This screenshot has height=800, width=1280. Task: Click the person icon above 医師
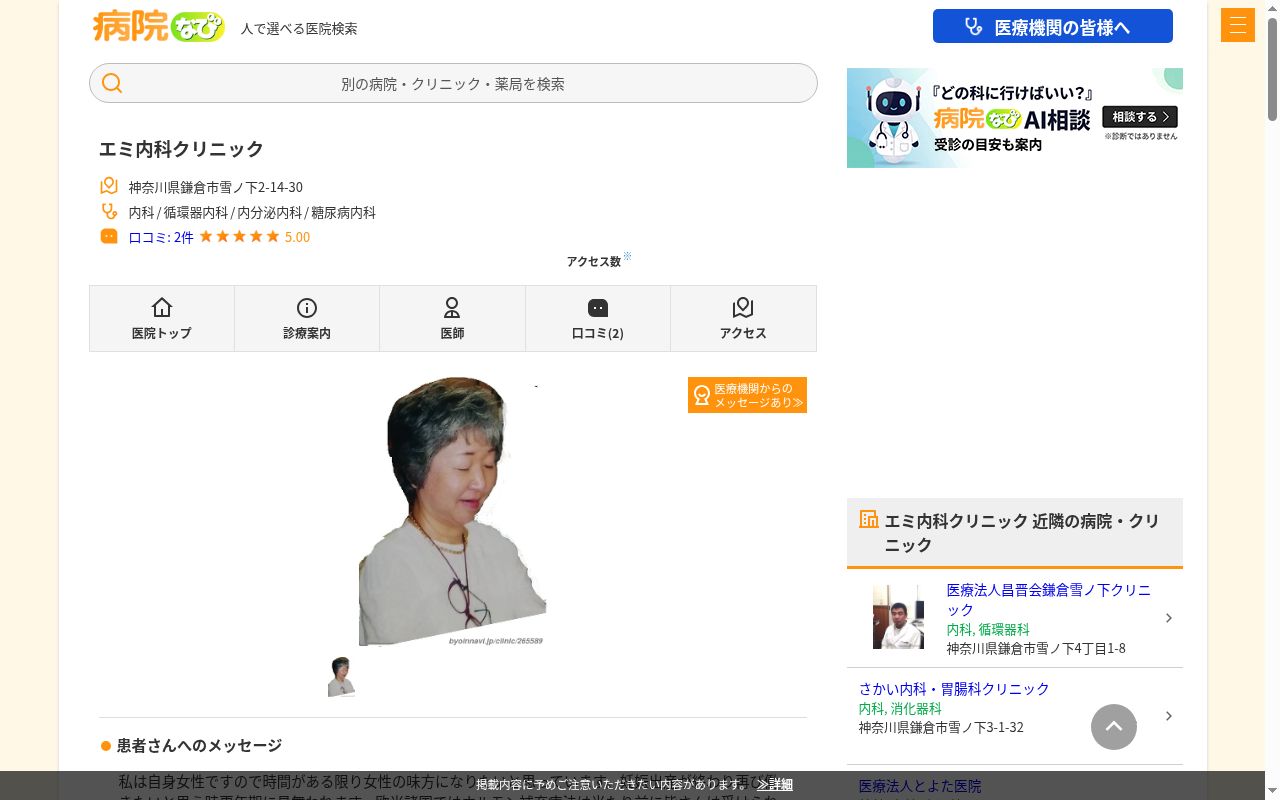pyautogui.click(x=452, y=307)
